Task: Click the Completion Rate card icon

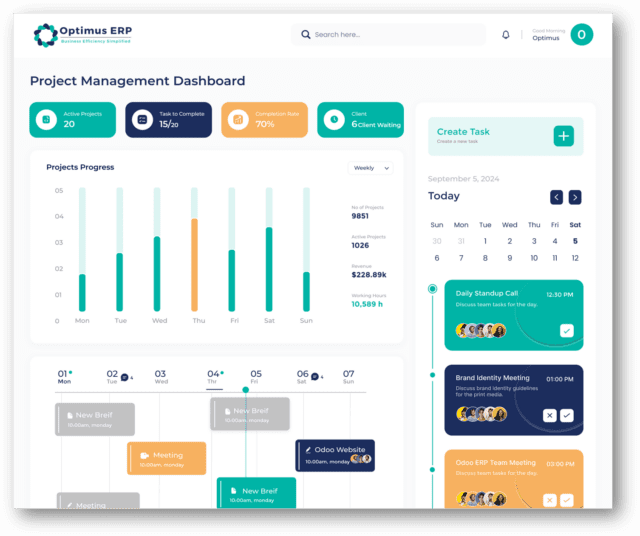Action: (x=238, y=120)
